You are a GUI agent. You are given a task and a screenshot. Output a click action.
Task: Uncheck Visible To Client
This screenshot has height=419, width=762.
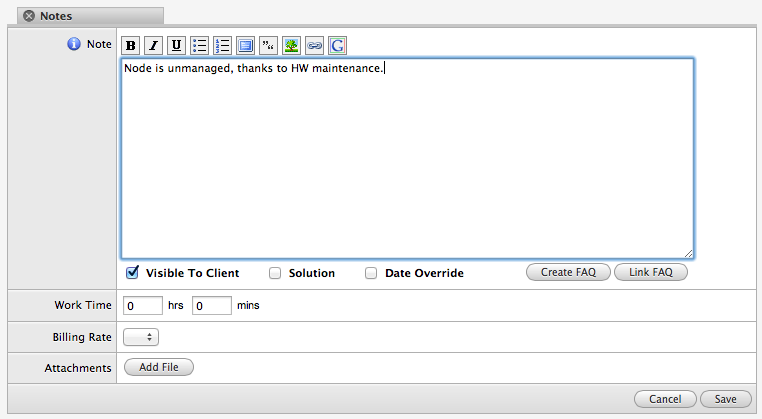click(132, 273)
